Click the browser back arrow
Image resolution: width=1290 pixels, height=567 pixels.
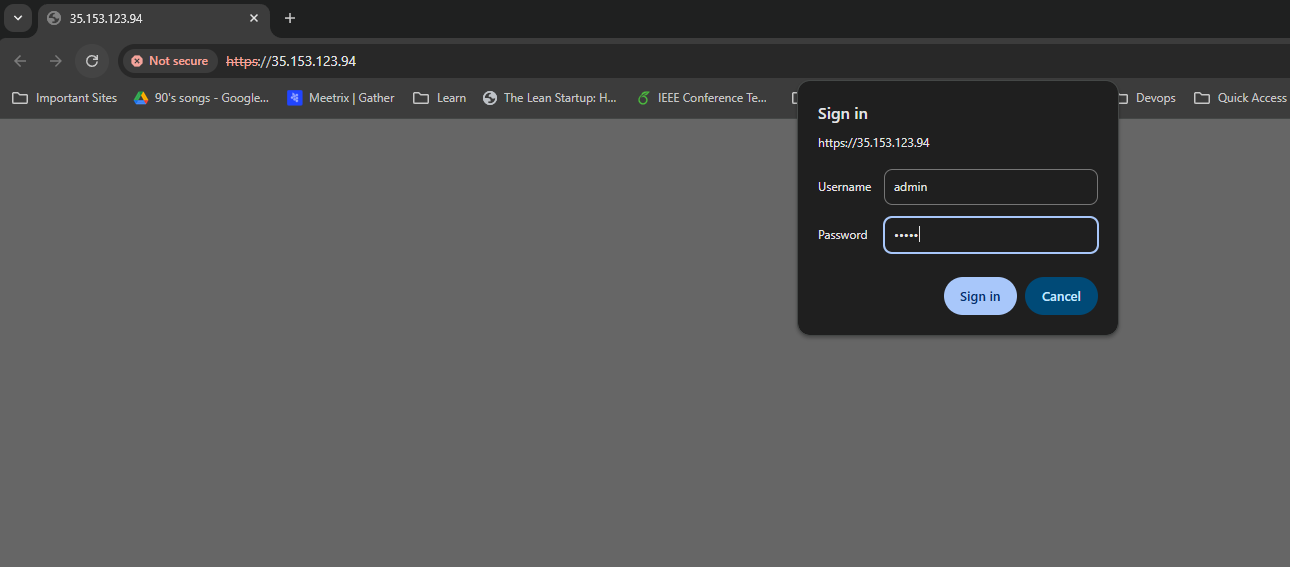[x=20, y=61]
